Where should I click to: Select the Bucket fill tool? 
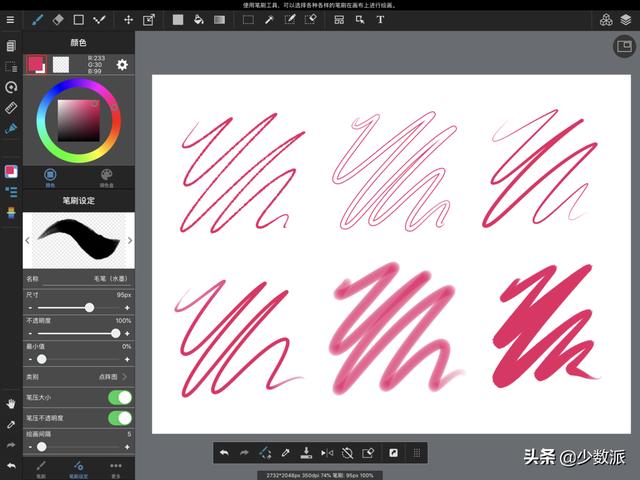(x=198, y=20)
